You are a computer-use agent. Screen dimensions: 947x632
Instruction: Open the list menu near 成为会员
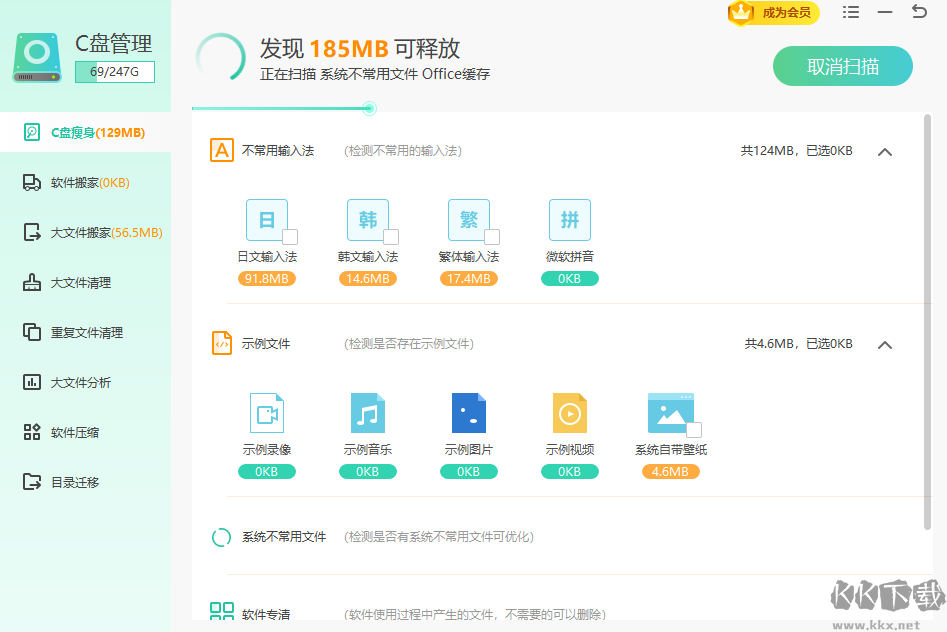point(851,14)
